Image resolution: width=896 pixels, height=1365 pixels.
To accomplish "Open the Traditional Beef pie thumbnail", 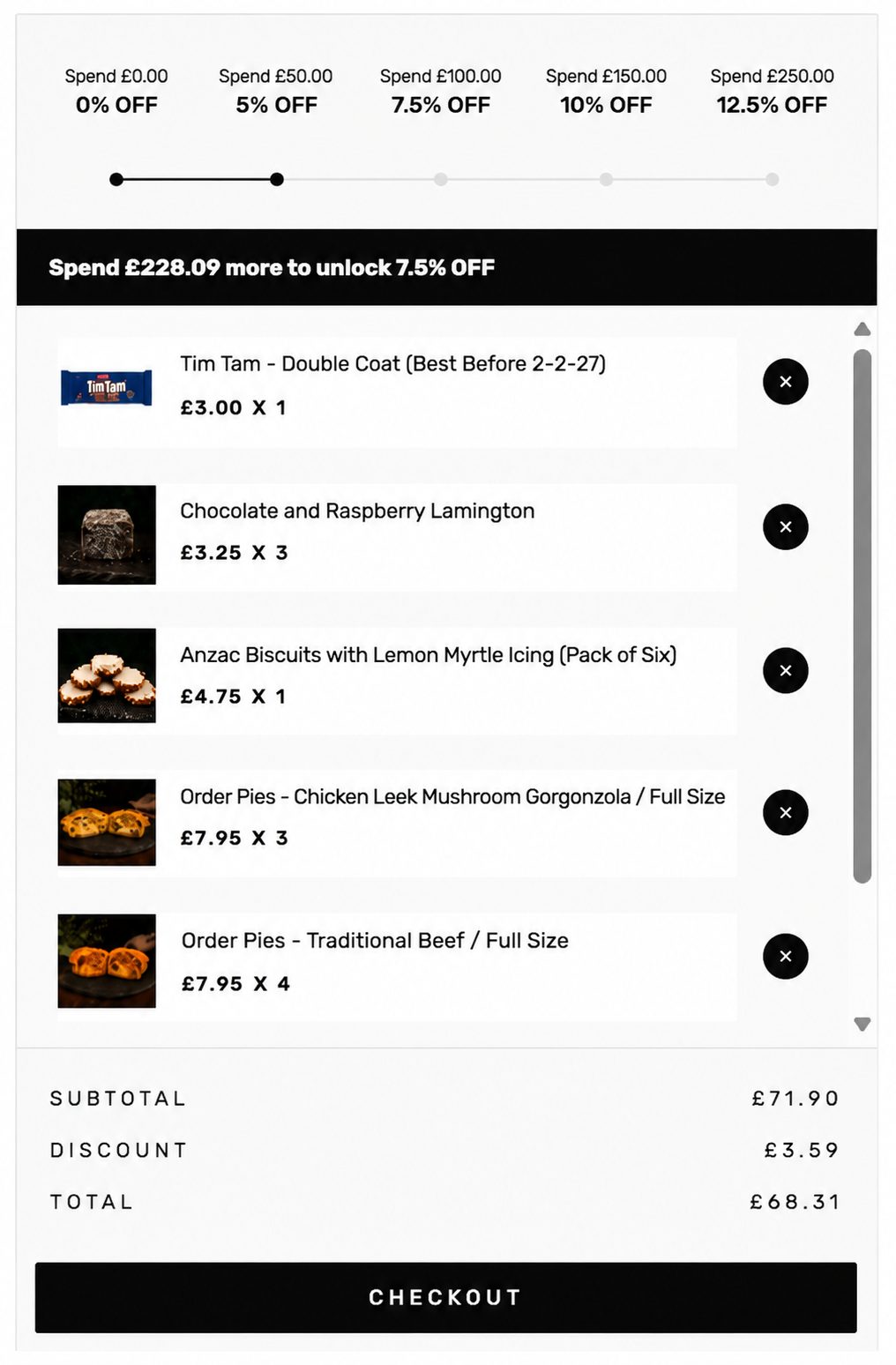I will (107, 961).
